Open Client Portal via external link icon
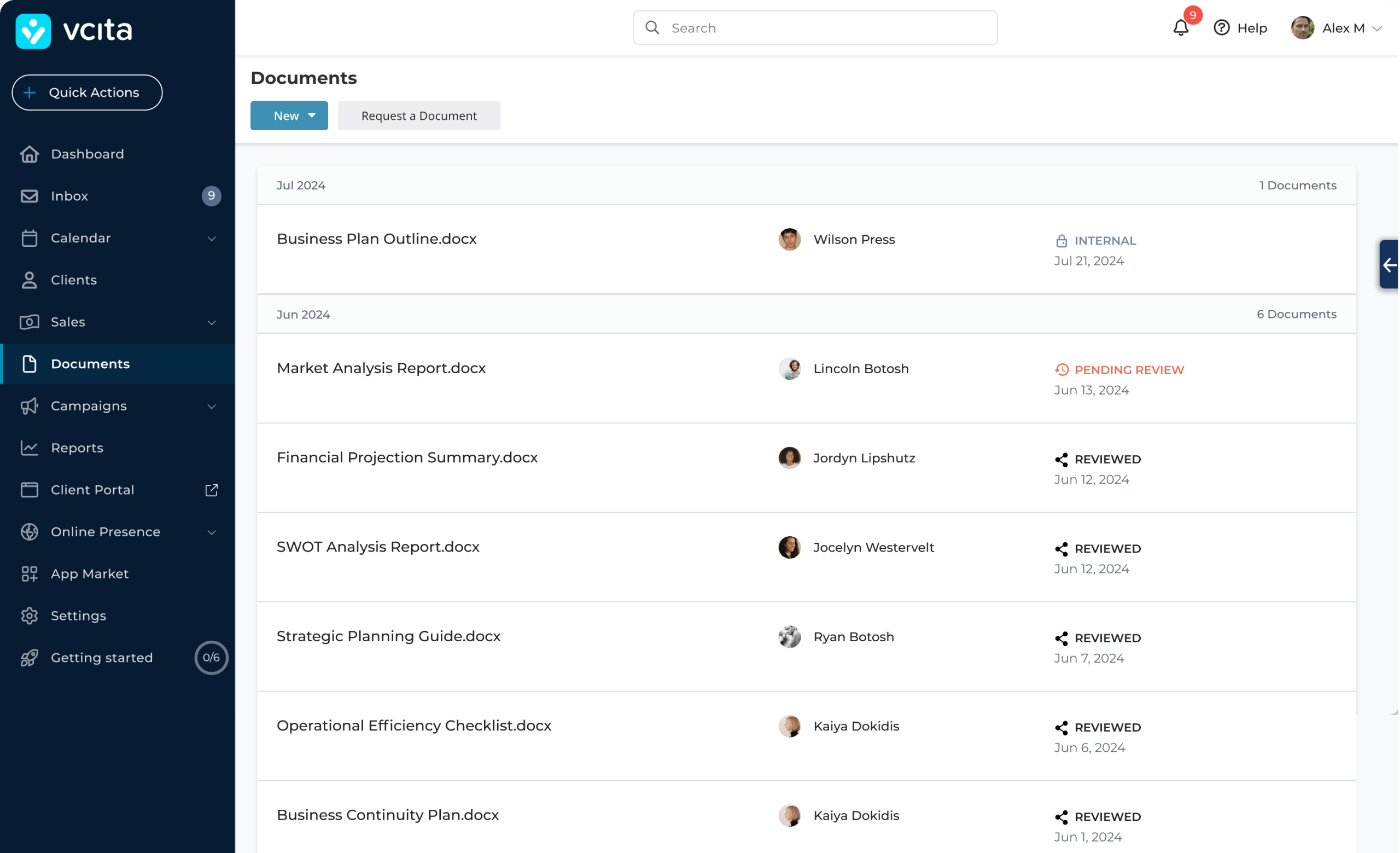 coord(211,489)
